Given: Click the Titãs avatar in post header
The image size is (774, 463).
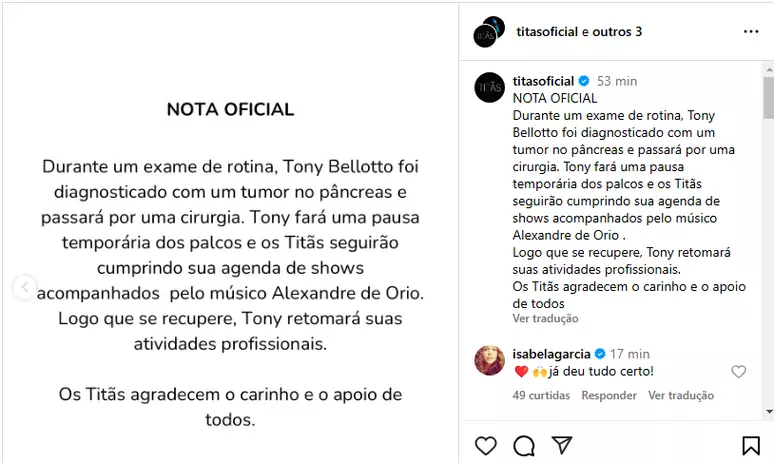Looking at the screenshot, I should point(486,32).
